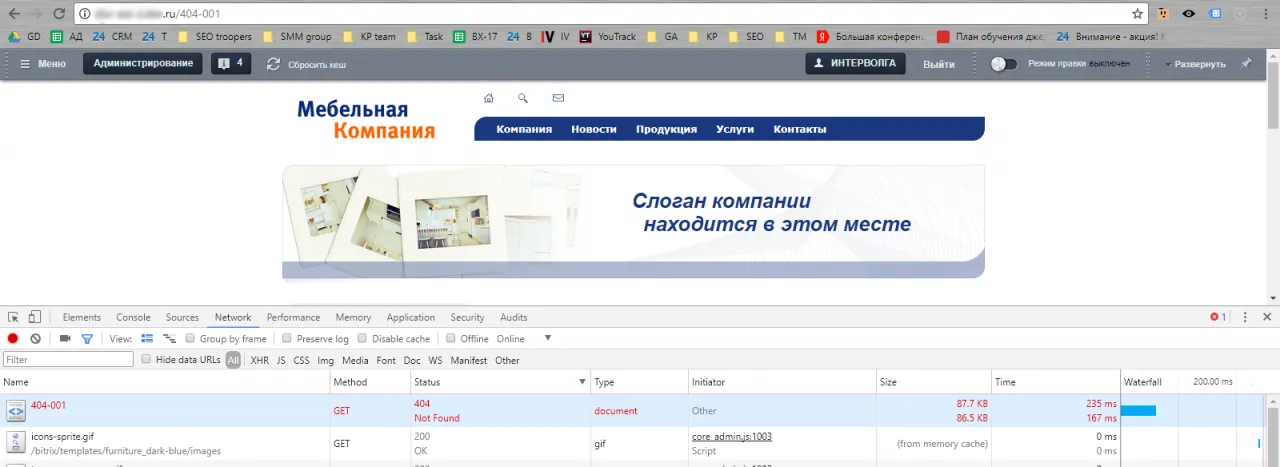
Task: Click the network Filter input field
Action: (68, 359)
